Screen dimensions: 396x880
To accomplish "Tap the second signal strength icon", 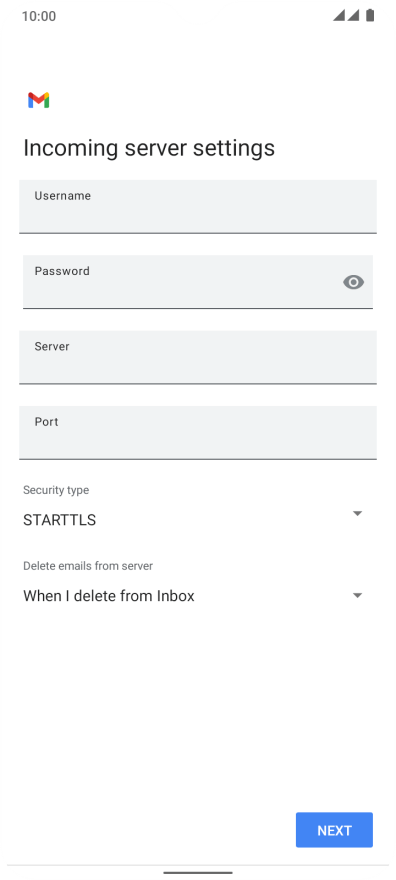I will pyautogui.click(x=353, y=16).
